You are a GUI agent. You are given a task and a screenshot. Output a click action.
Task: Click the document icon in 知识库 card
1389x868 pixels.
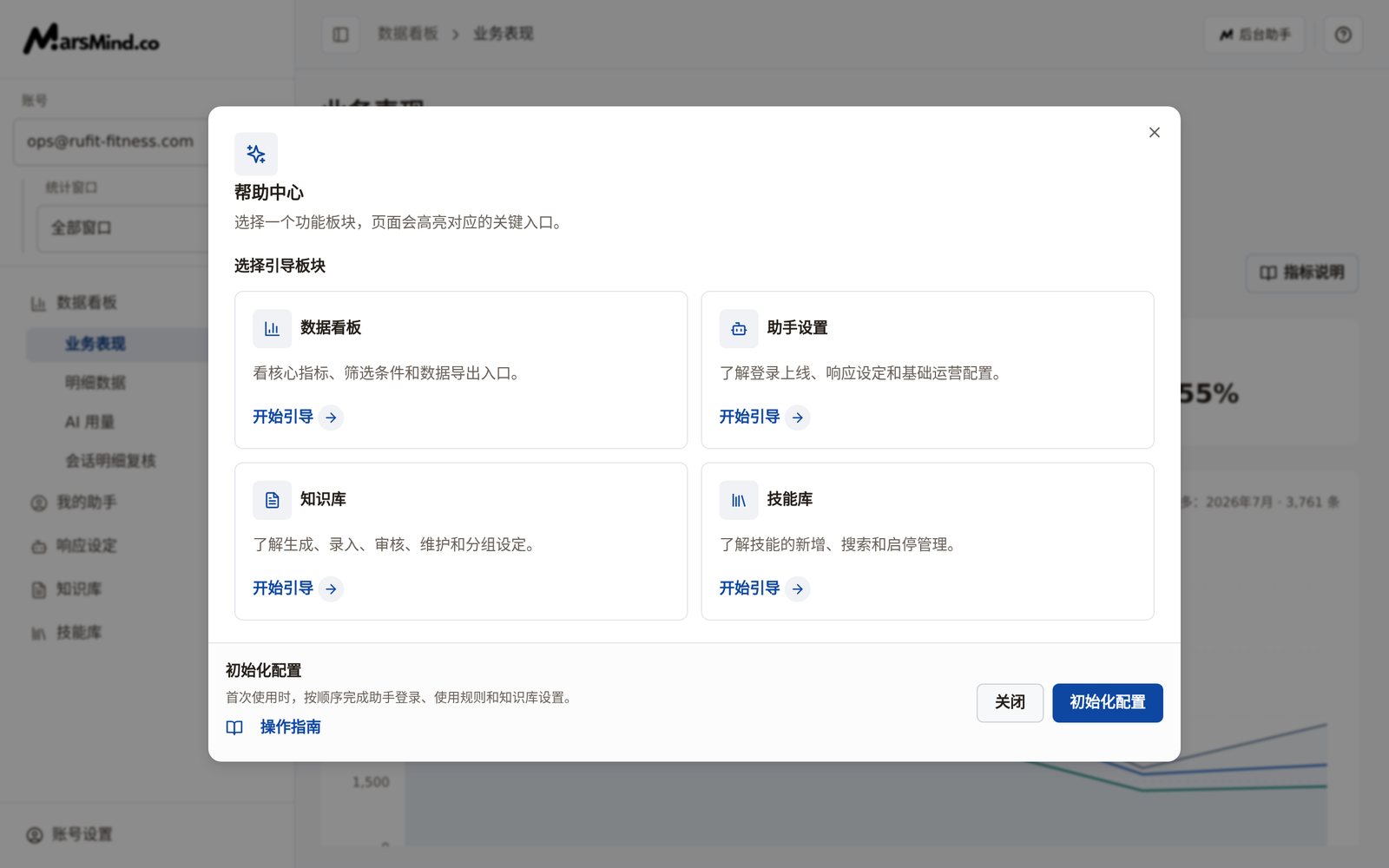(272, 500)
